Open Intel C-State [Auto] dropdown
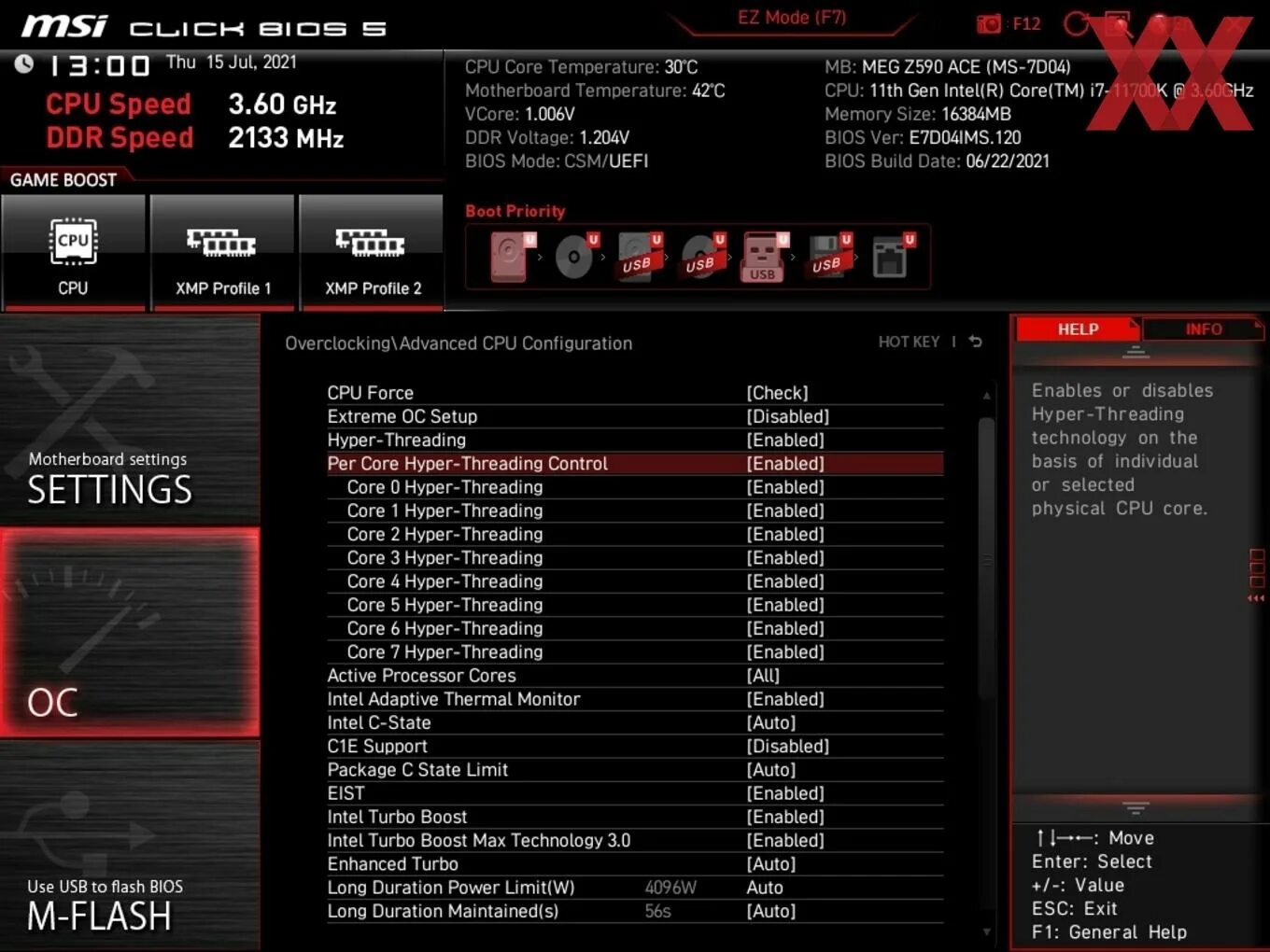1270x952 pixels. point(770,722)
